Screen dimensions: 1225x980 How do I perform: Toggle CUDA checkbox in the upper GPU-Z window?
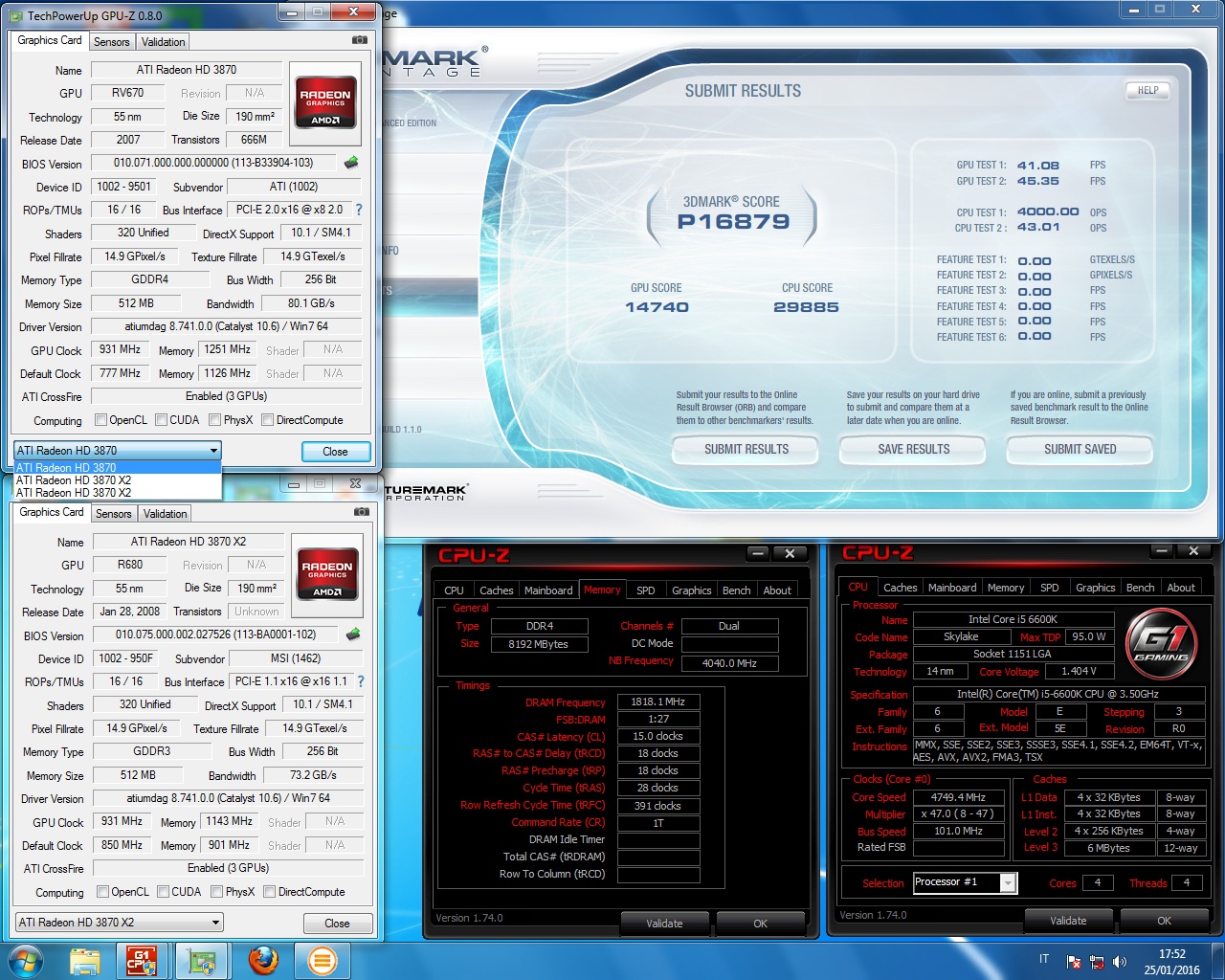[x=162, y=419]
